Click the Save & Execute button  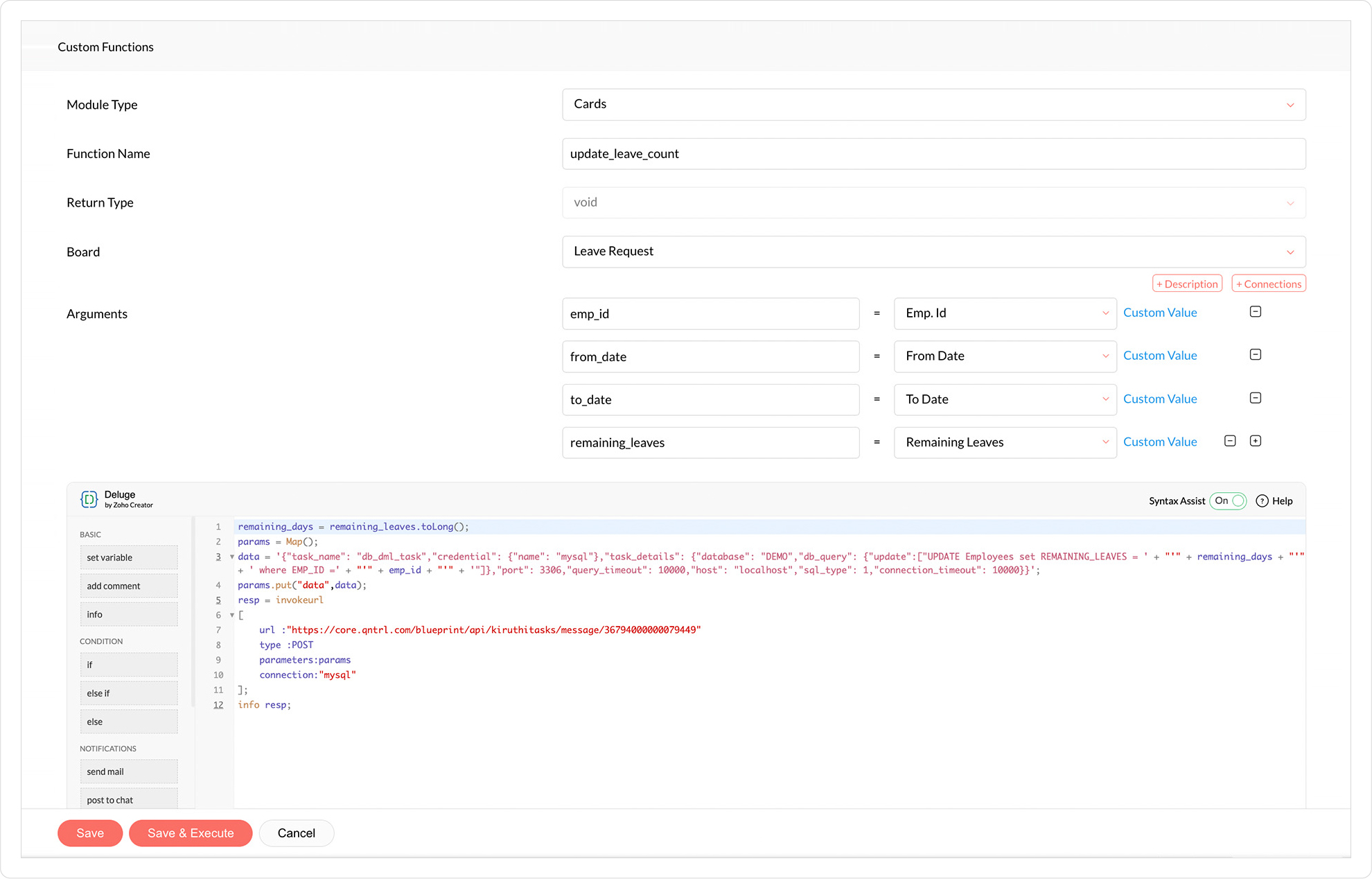click(x=191, y=833)
